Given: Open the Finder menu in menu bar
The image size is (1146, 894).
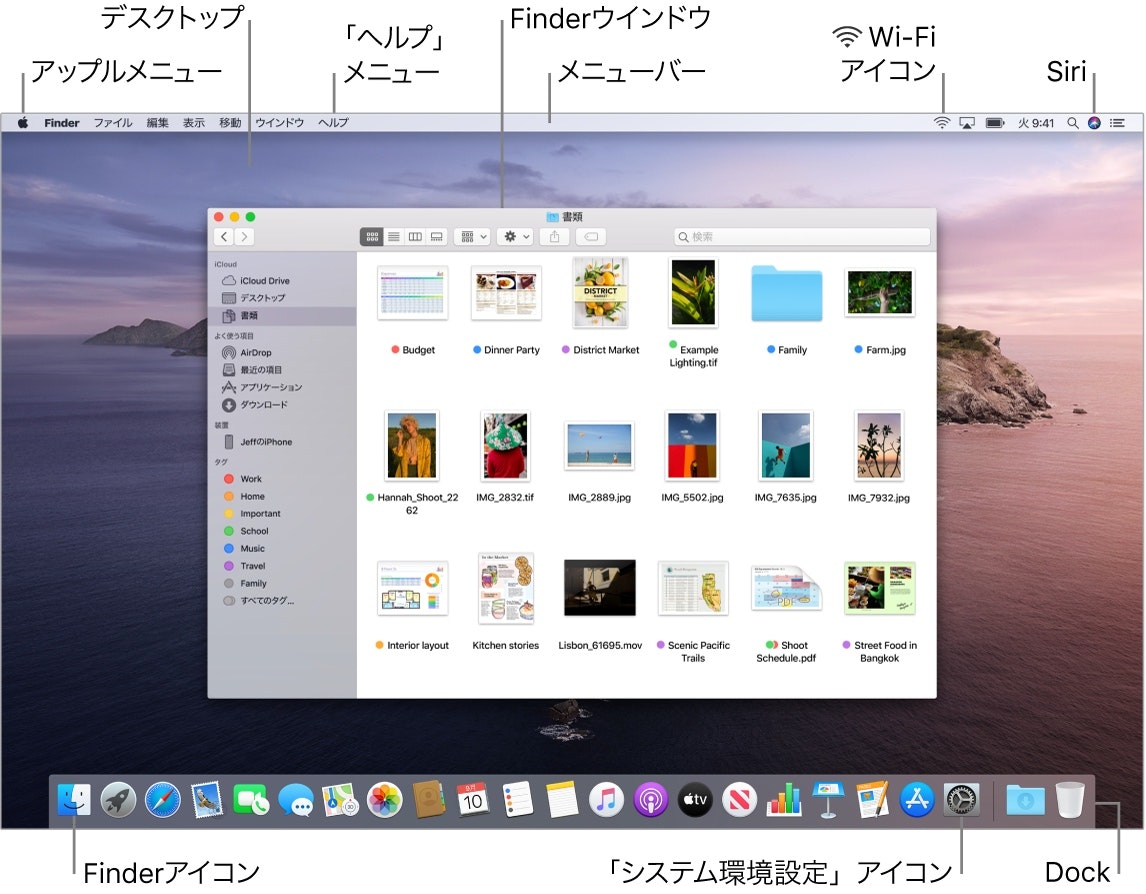Looking at the screenshot, I should (x=61, y=123).
